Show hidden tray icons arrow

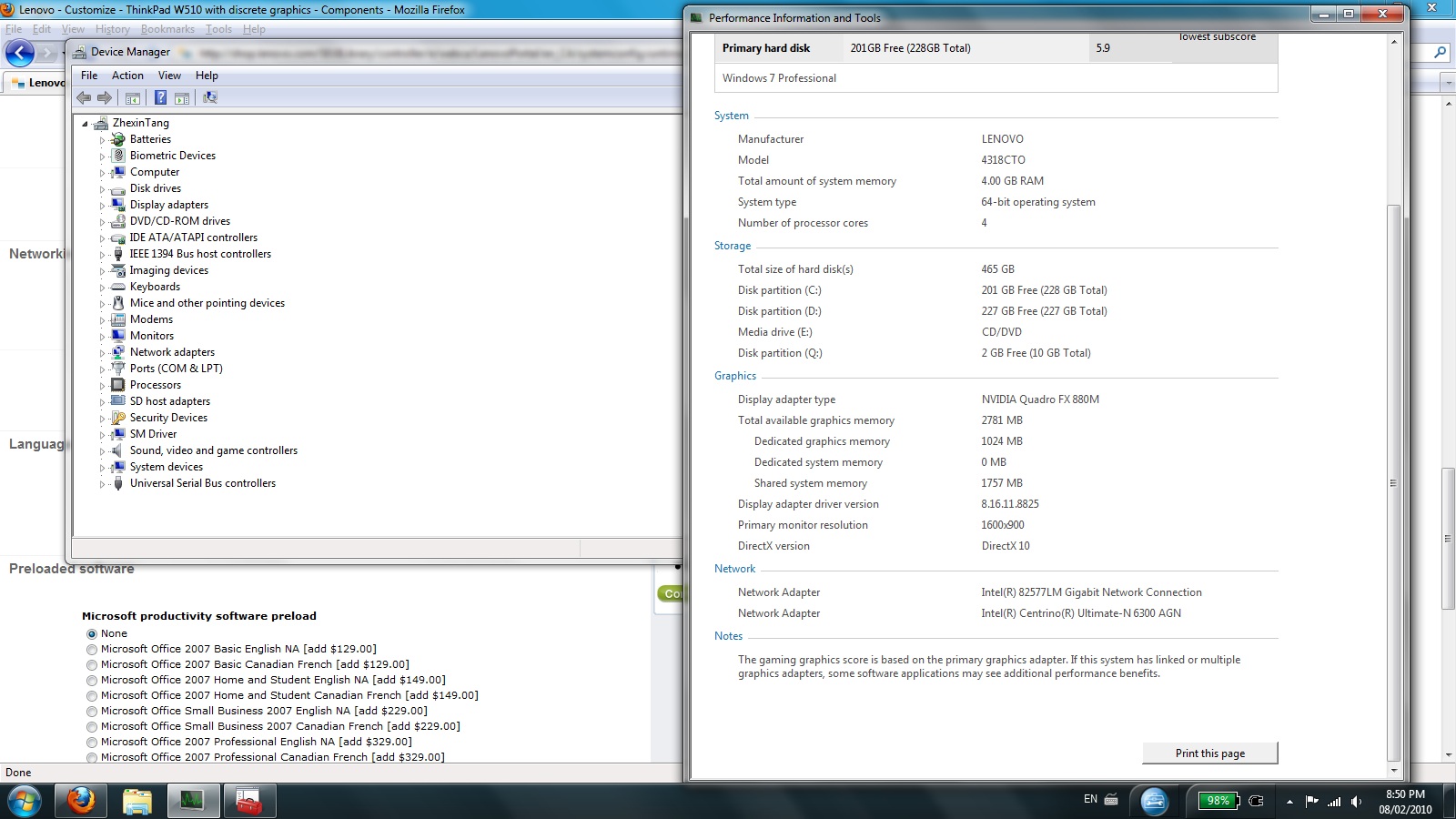(x=1289, y=802)
